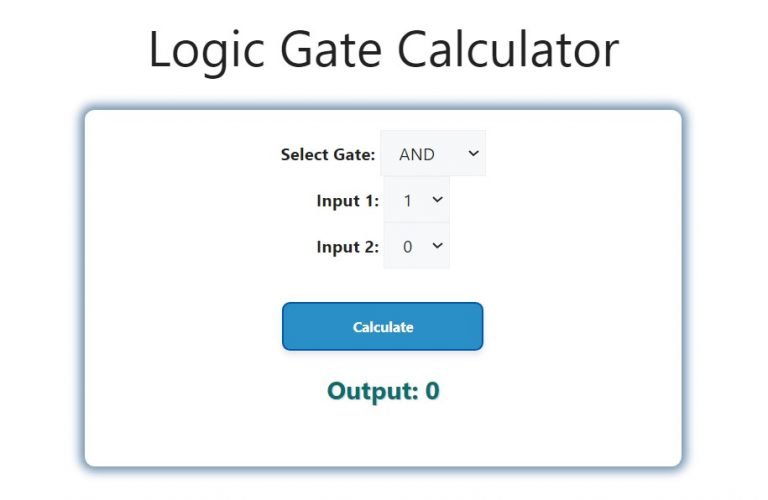Click the chevron arrow in Input 1 box
768x500 pixels.
pos(437,200)
